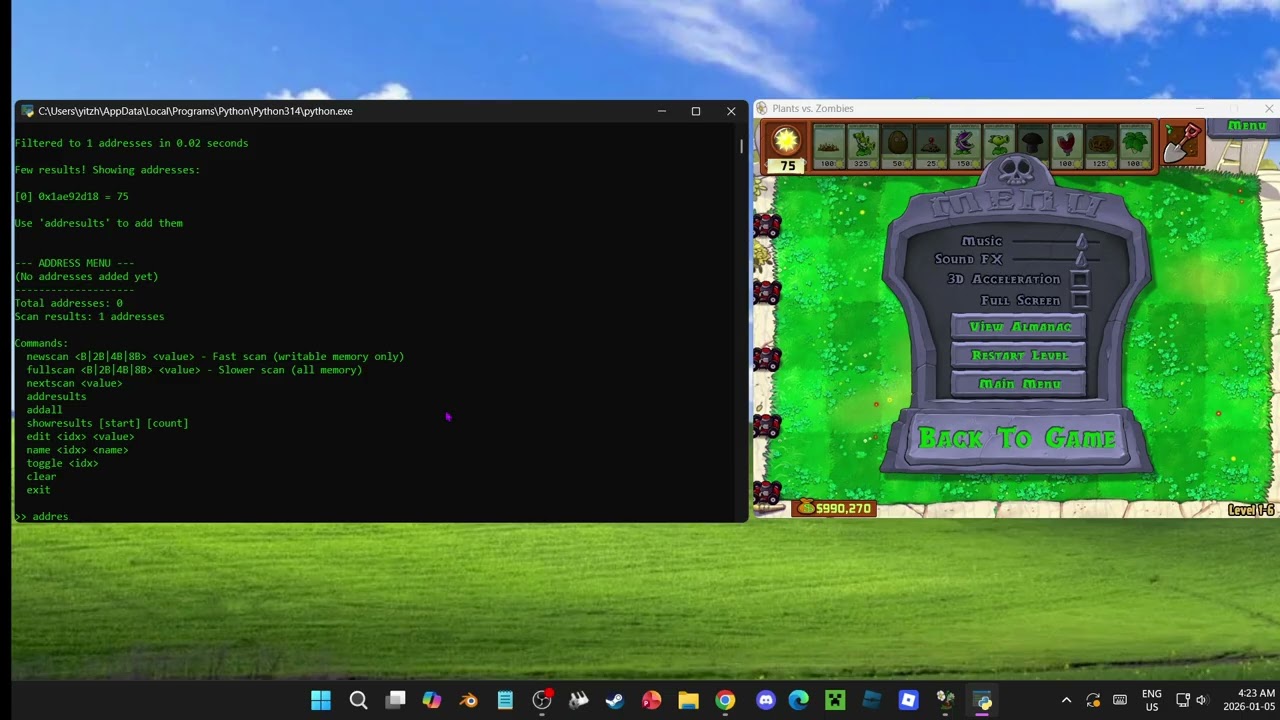Toggle the Full Screen checkbox
Screen dimensions: 1280x720
(x=1080, y=300)
